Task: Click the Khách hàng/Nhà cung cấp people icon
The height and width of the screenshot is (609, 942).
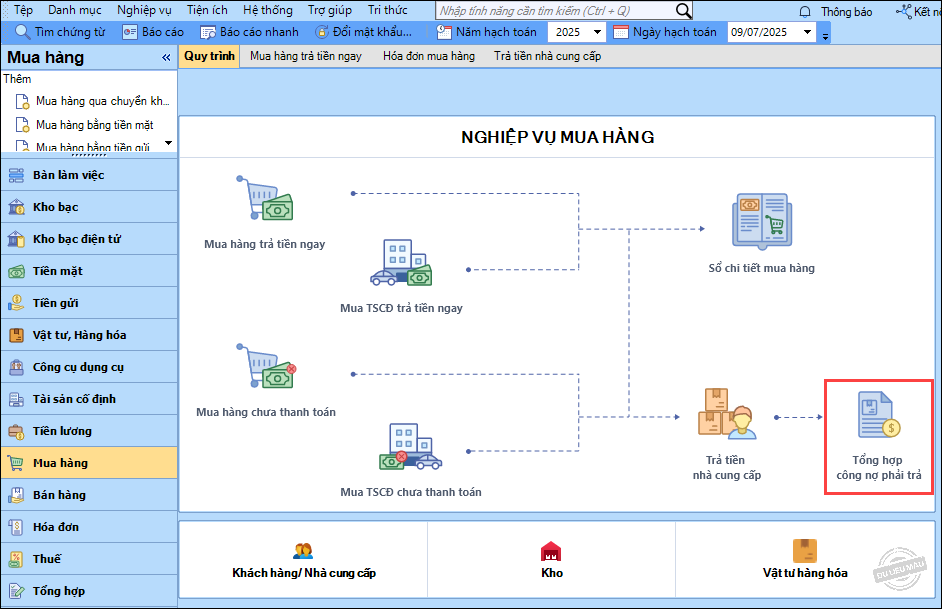Action: tap(303, 551)
